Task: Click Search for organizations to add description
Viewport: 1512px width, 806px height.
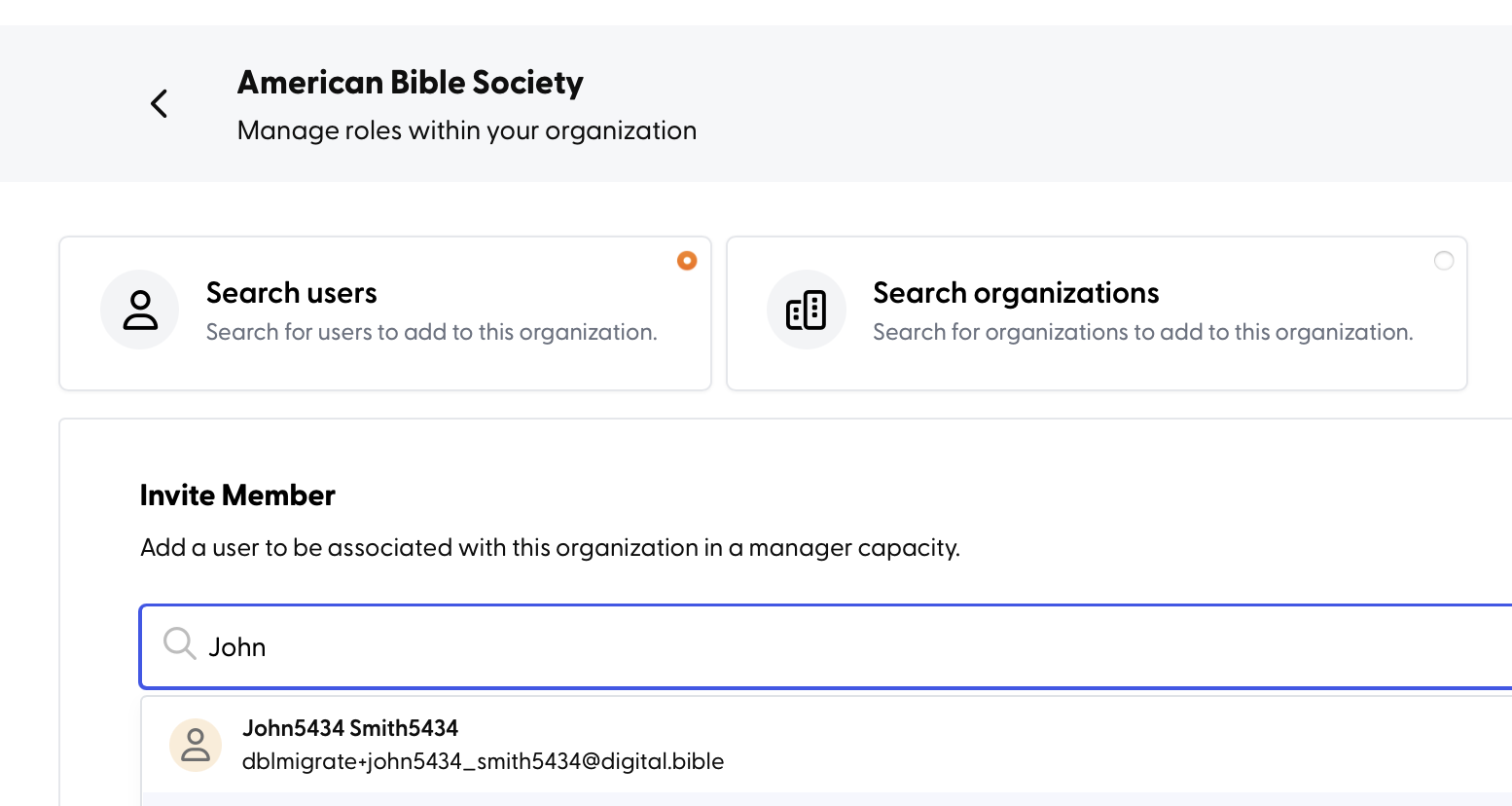Action: point(1142,332)
